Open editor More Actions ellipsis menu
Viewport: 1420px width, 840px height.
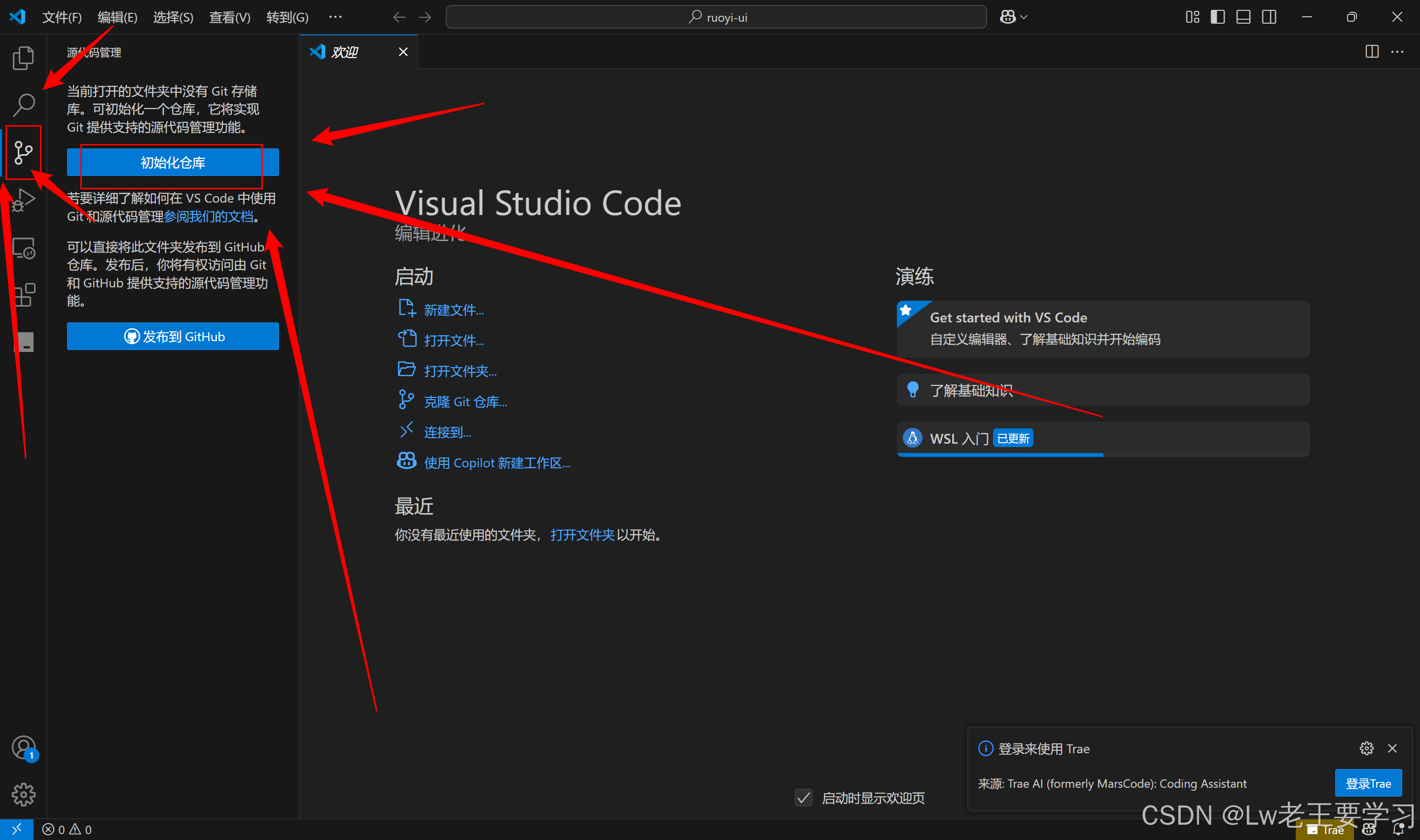[x=1397, y=52]
